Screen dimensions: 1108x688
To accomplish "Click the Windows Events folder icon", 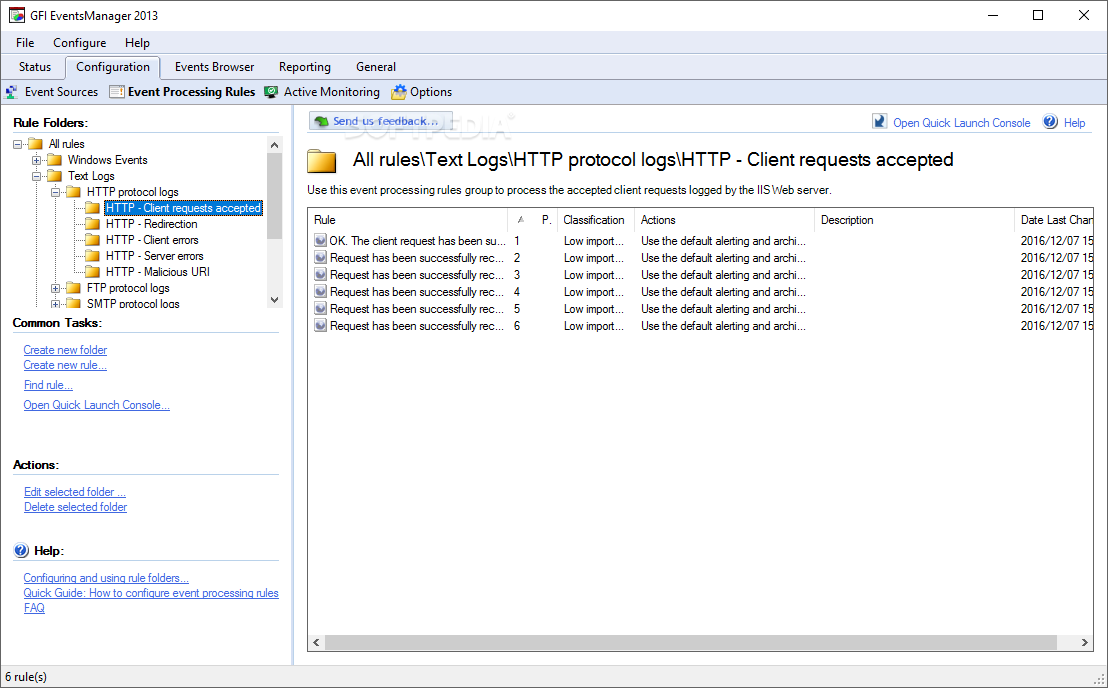I will (54, 160).
